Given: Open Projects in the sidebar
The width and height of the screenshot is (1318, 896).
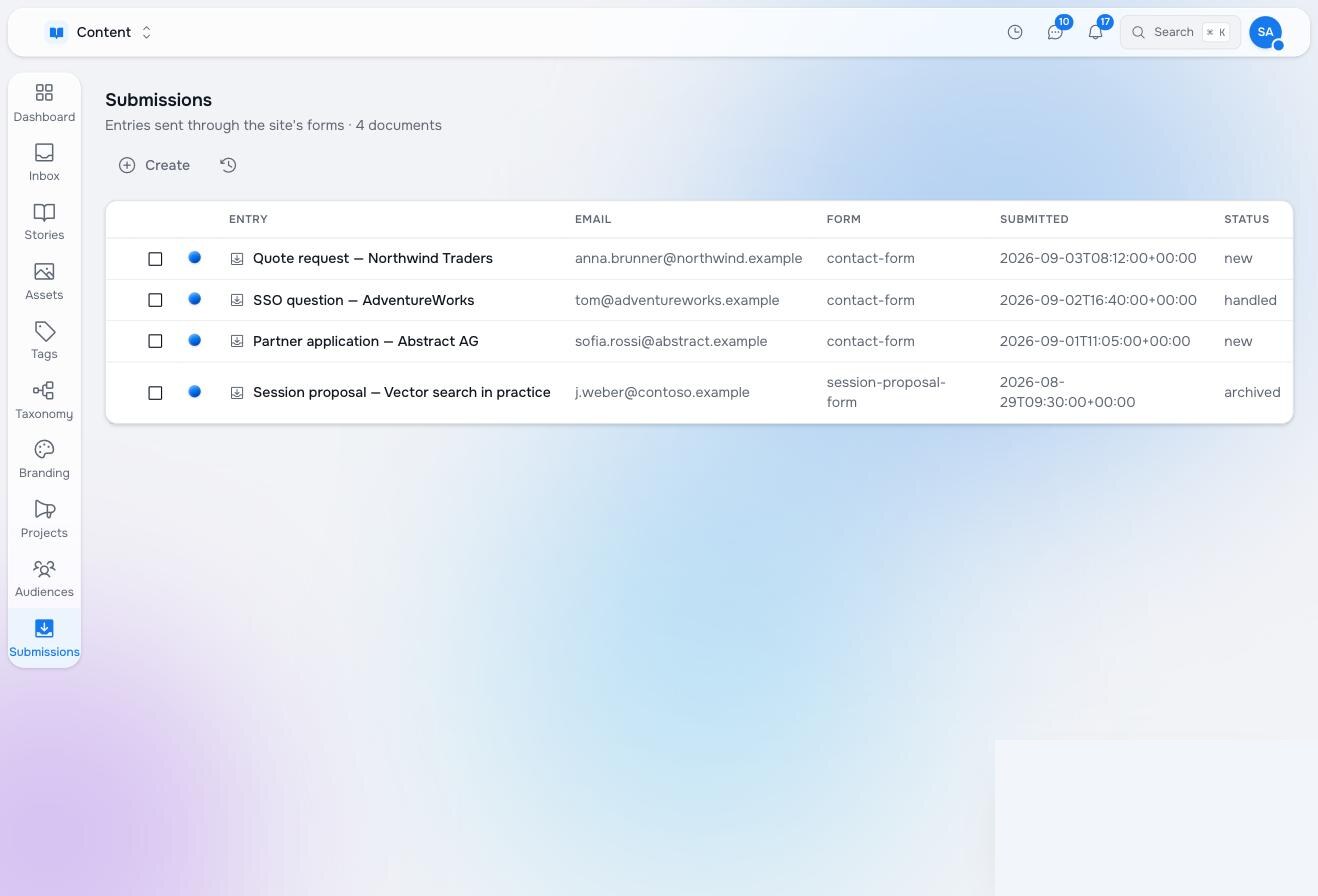Looking at the screenshot, I should [44, 520].
